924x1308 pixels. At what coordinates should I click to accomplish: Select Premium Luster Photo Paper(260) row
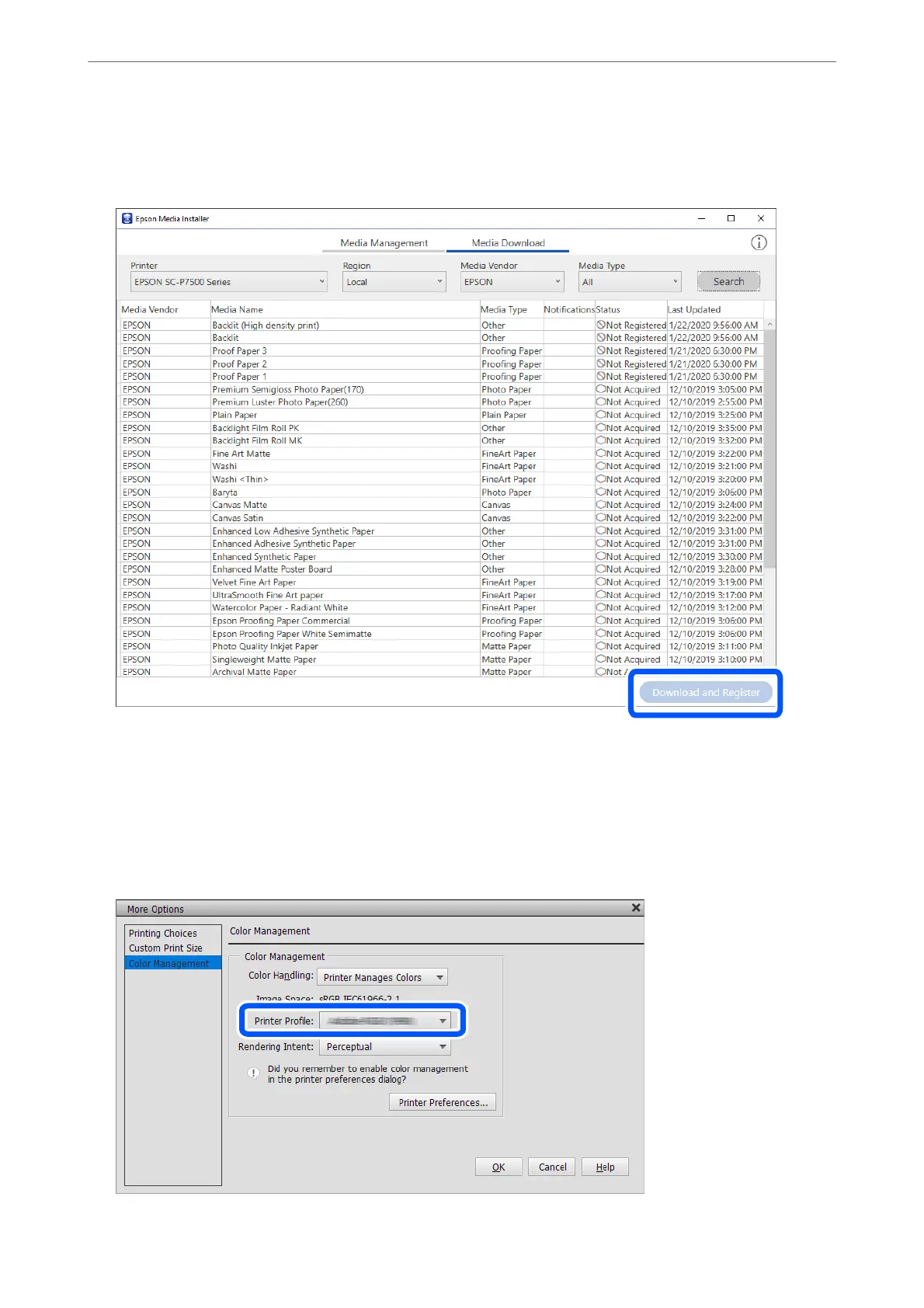click(442, 402)
